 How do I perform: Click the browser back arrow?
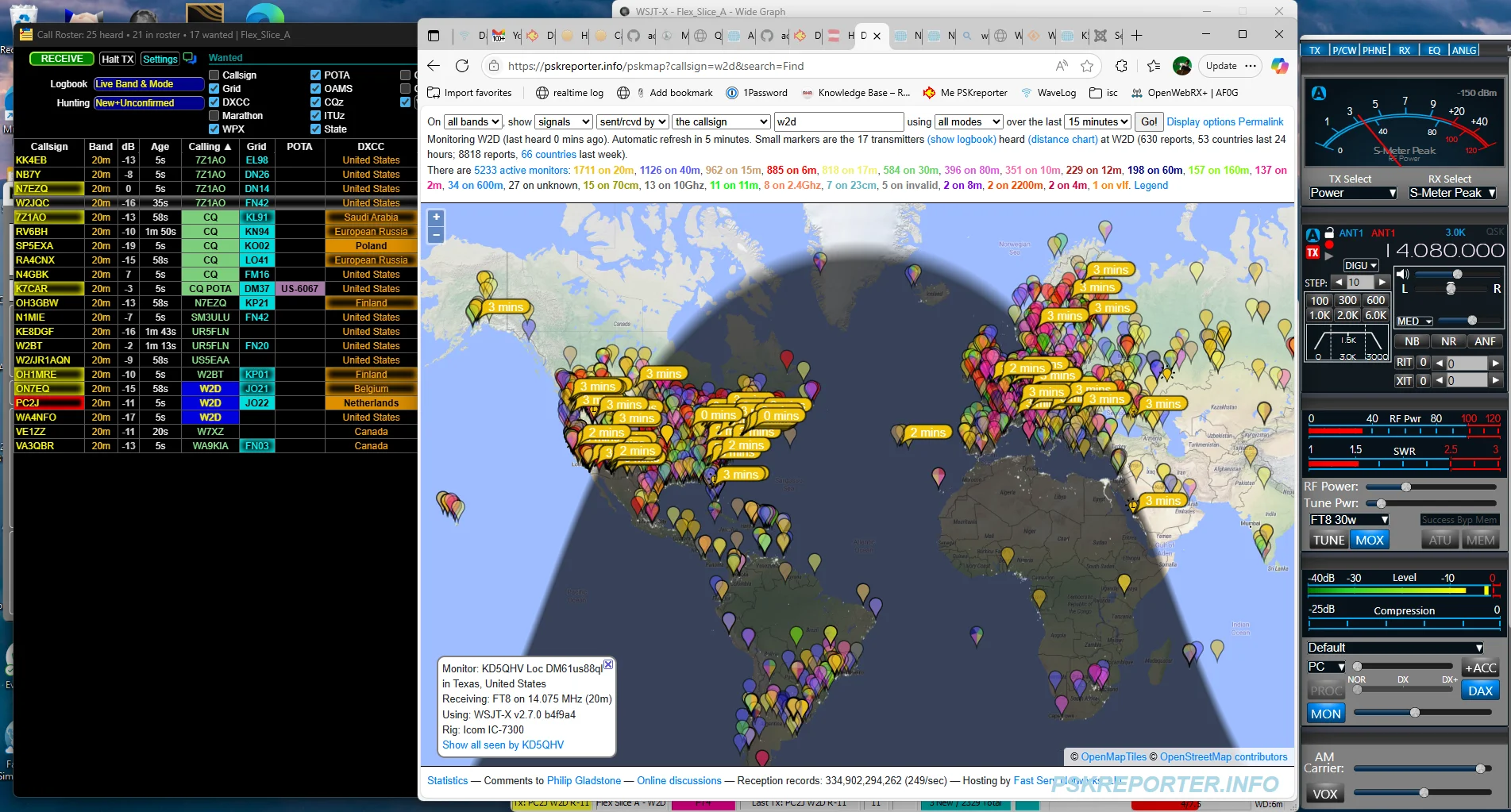434,66
